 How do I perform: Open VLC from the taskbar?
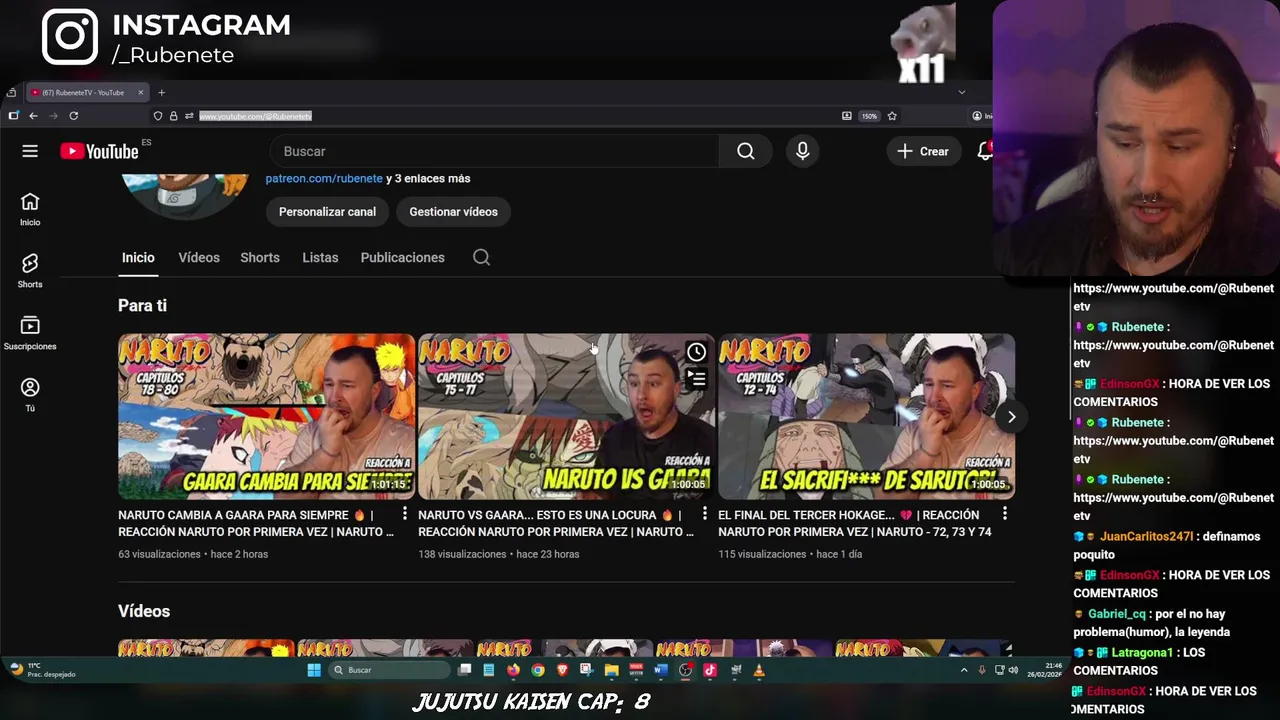[x=759, y=670]
